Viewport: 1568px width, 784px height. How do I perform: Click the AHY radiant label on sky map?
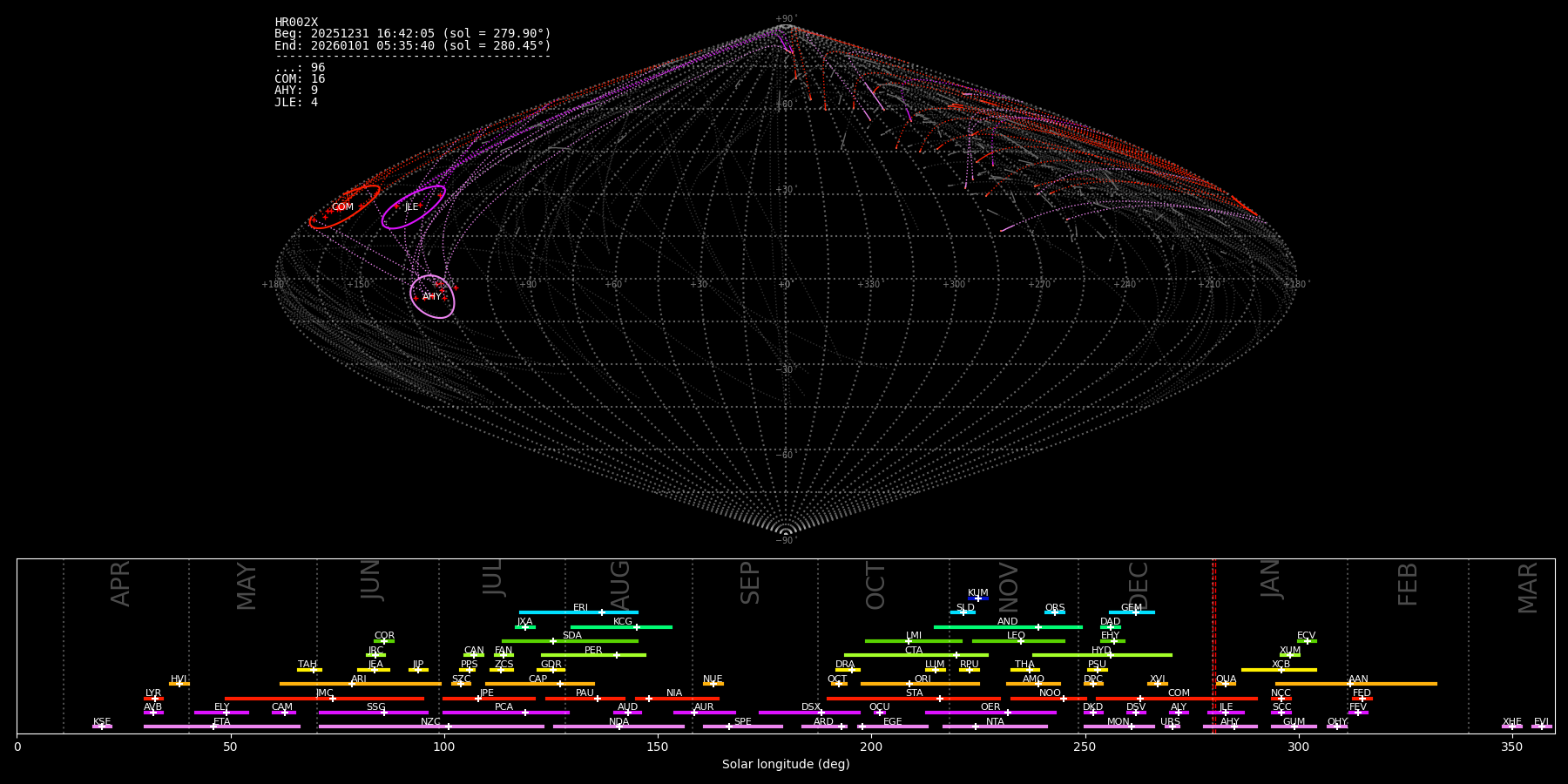click(432, 297)
